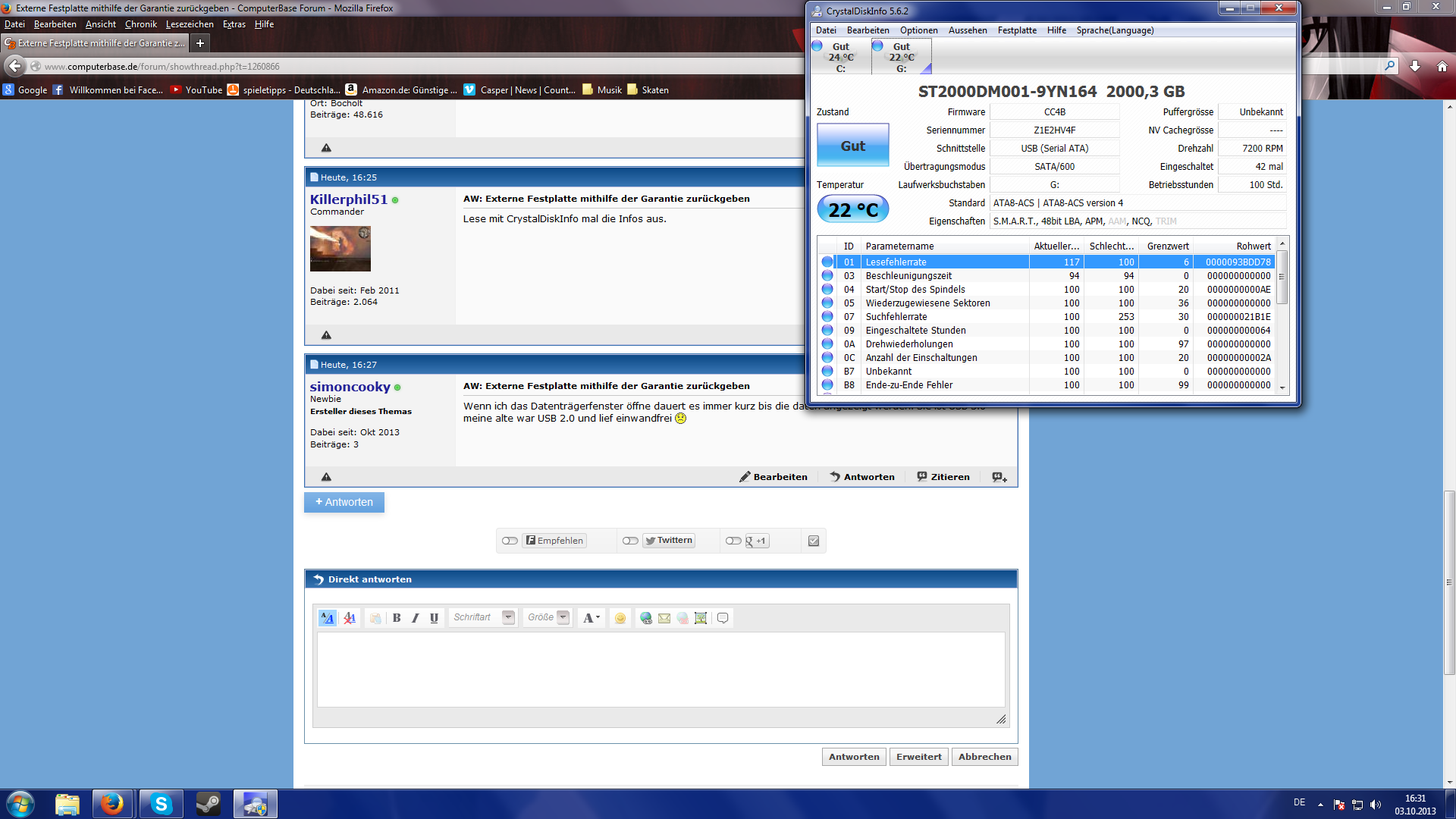Click the quote speech bubble icon

point(723,618)
